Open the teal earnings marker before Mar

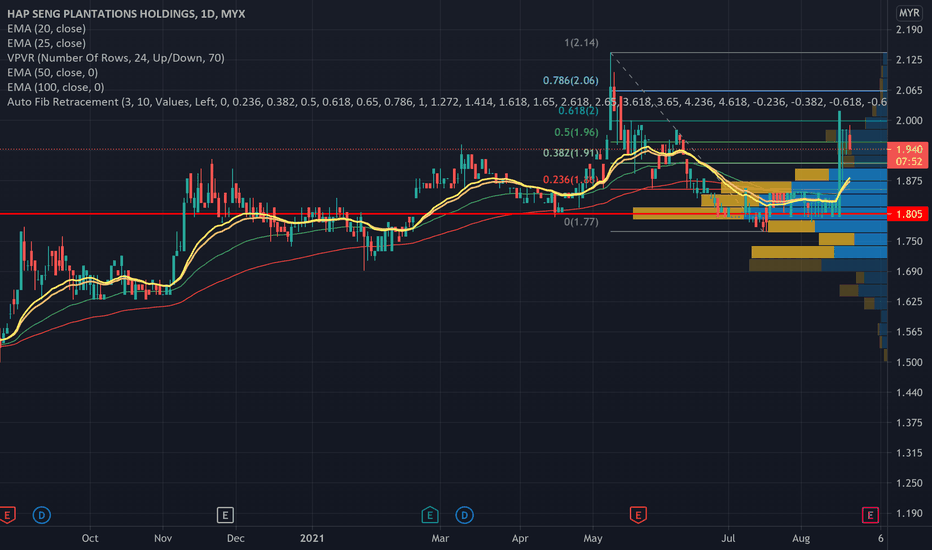click(x=430, y=515)
